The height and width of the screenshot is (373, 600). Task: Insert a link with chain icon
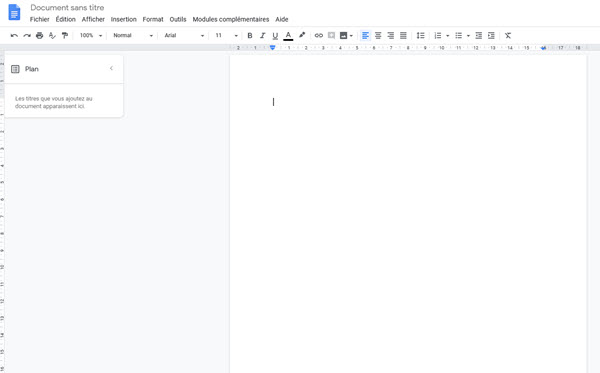pos(318,36)
